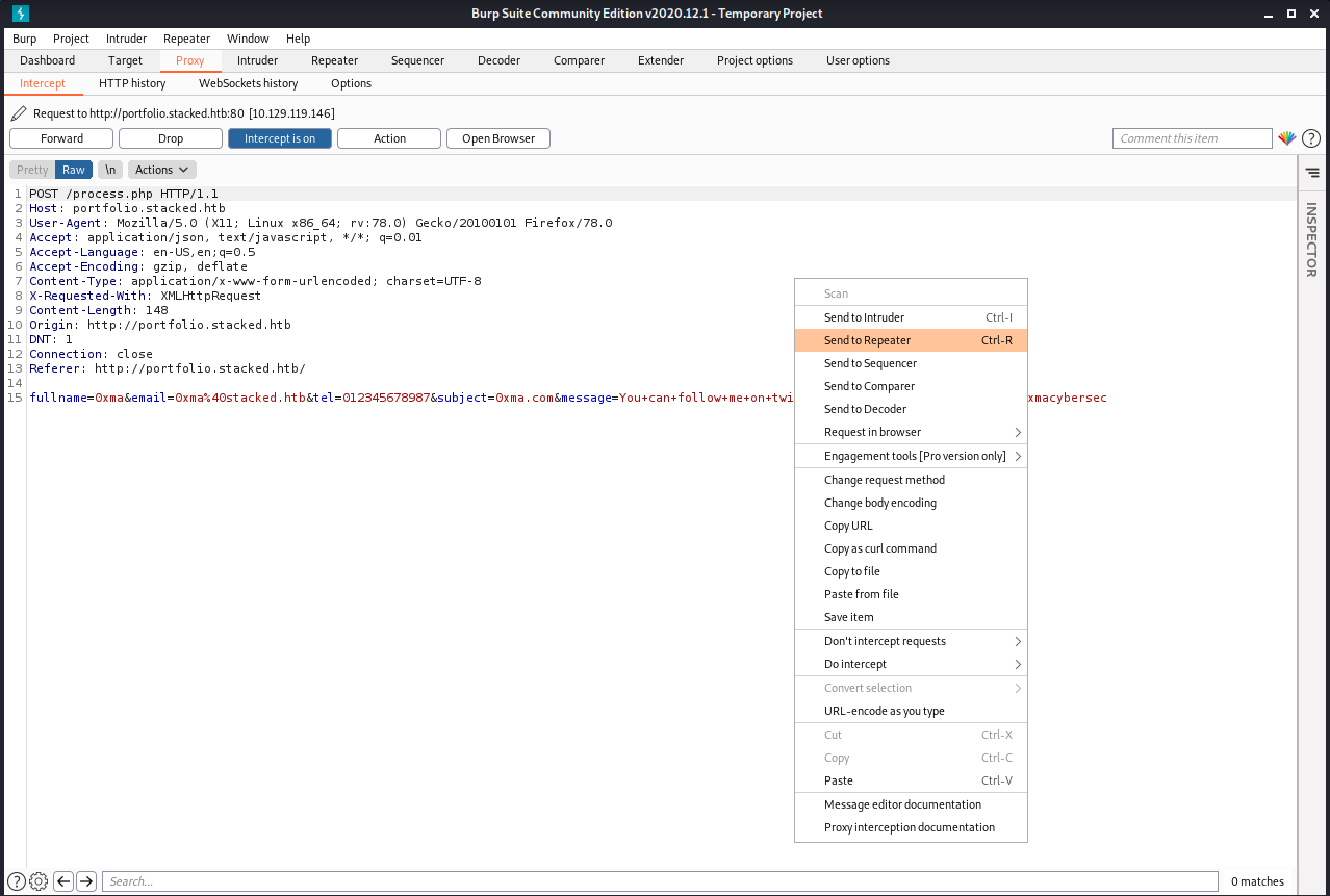Switch to the Comparer tab
This screenshot has height=896, width=1330.
tap(579, 60)
